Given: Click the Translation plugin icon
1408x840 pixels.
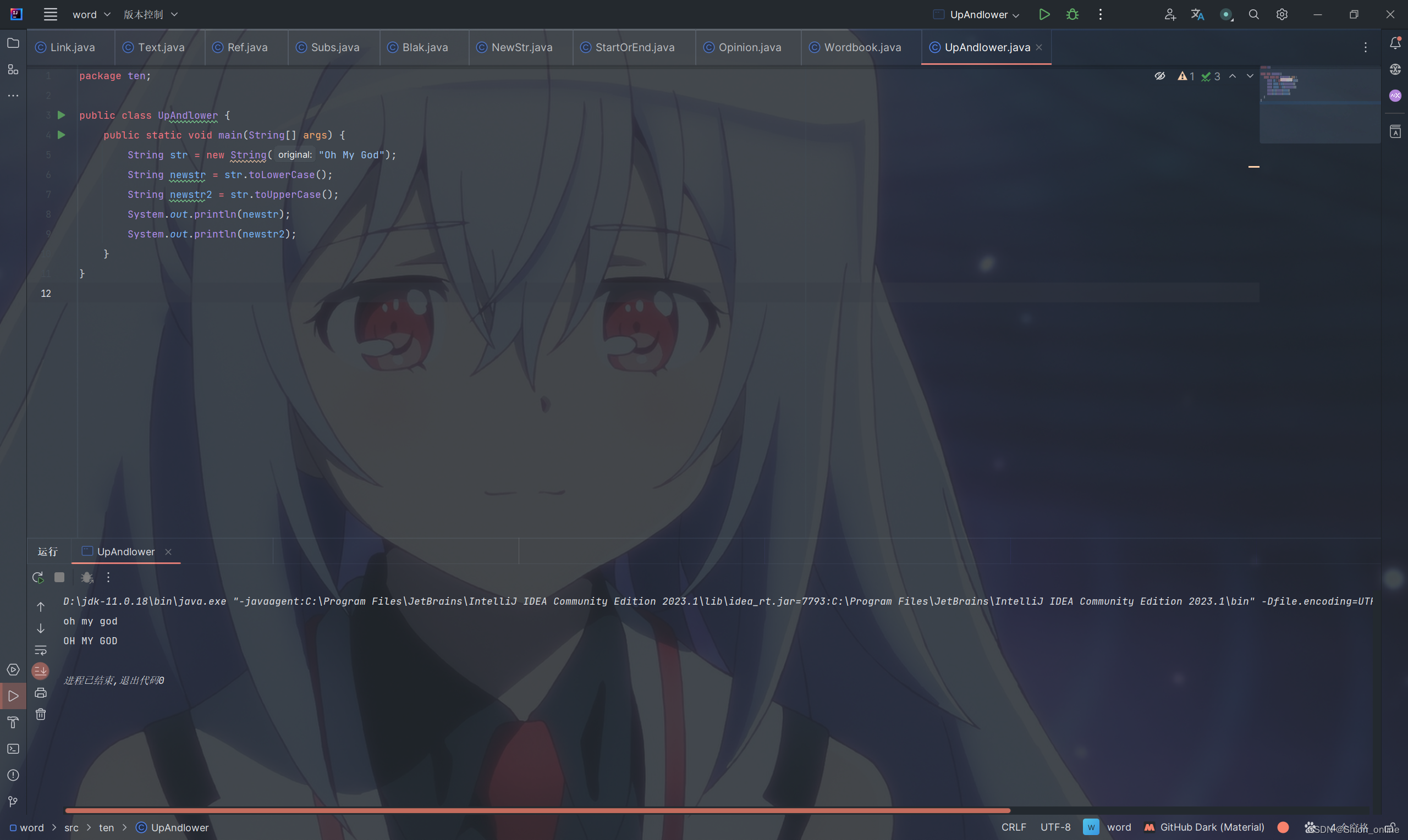Looking at the screenshot, I should tap(1197, 14).
